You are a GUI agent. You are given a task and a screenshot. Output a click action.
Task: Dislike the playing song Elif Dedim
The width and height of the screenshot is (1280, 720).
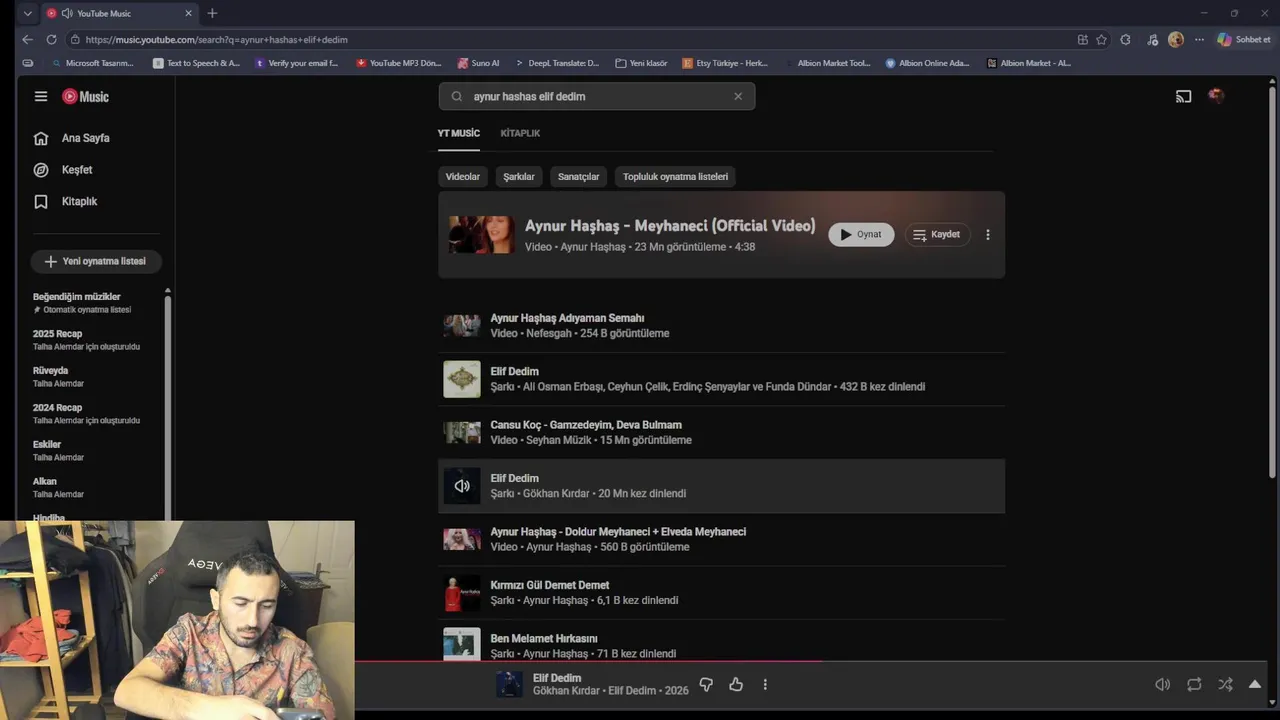(x=706, y=685)
